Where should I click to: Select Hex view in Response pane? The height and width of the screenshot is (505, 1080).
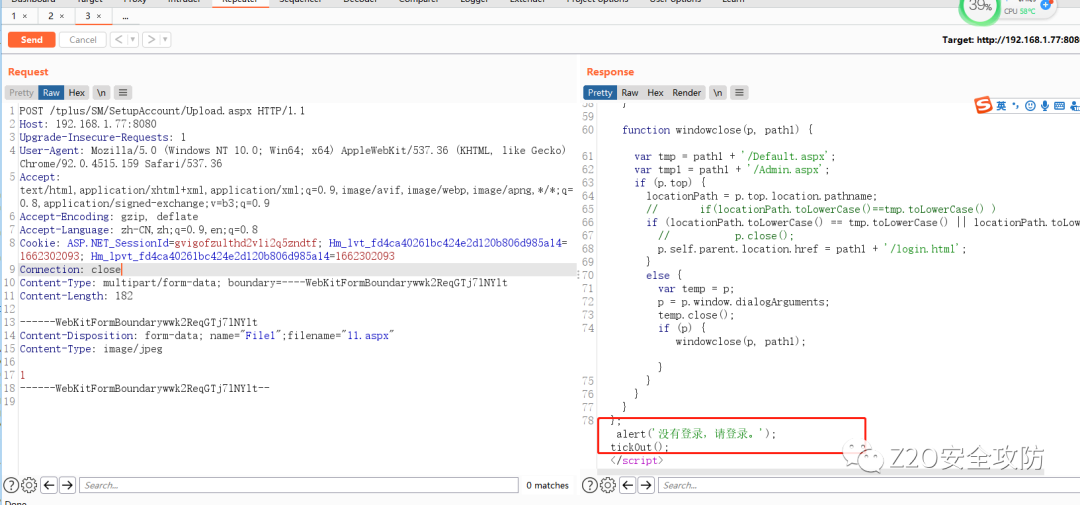[656, 92]
